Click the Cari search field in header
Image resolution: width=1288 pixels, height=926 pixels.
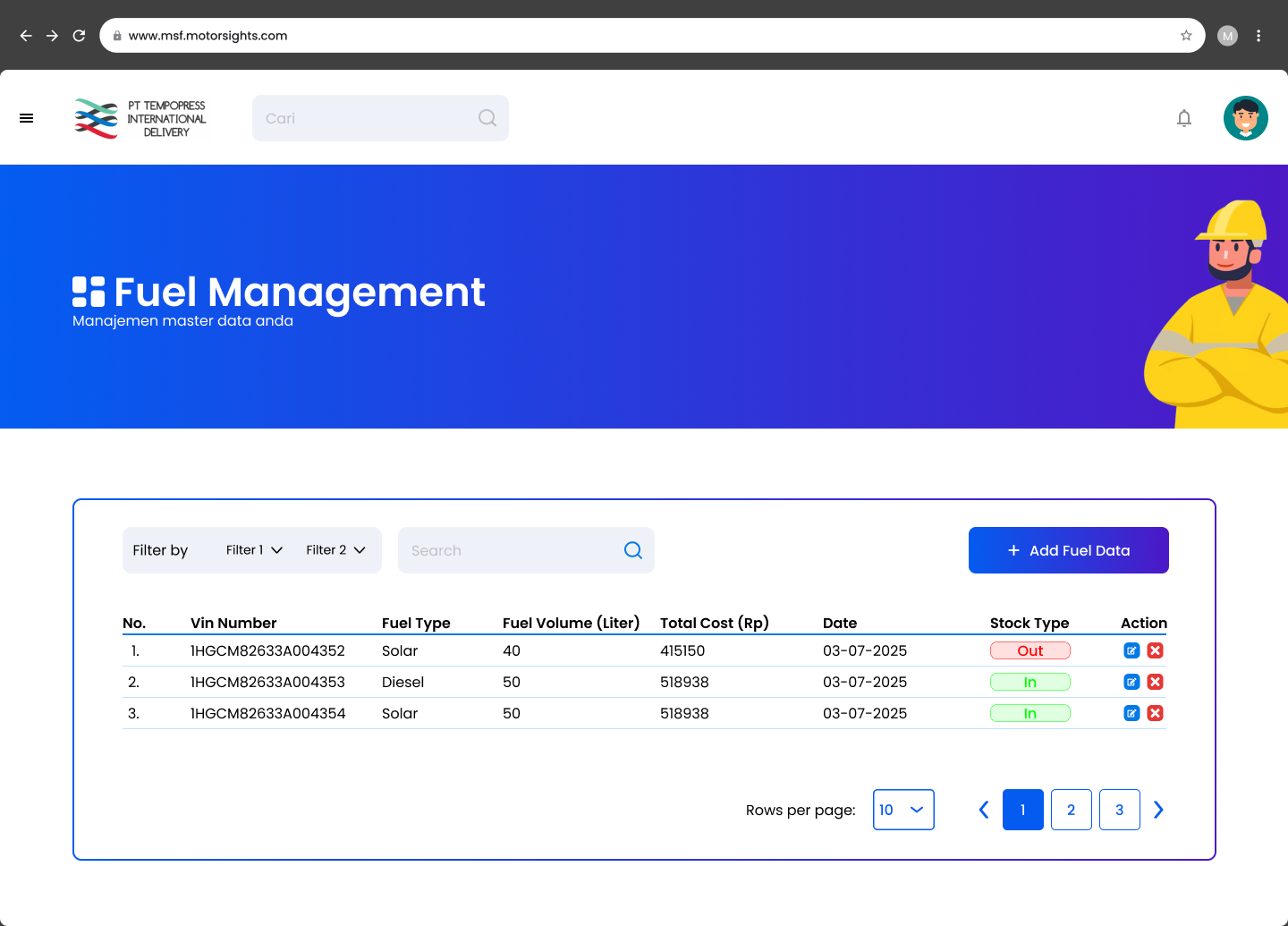tap(367, 118)
